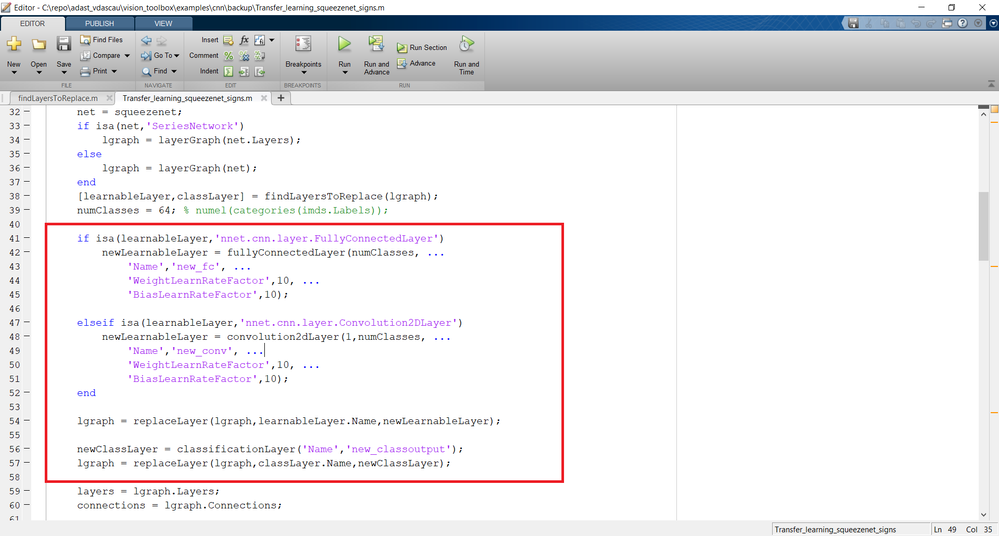Click the quick access Save icon in title strip
This screenshot has height=536, width=999.
(x=854, y=23)
